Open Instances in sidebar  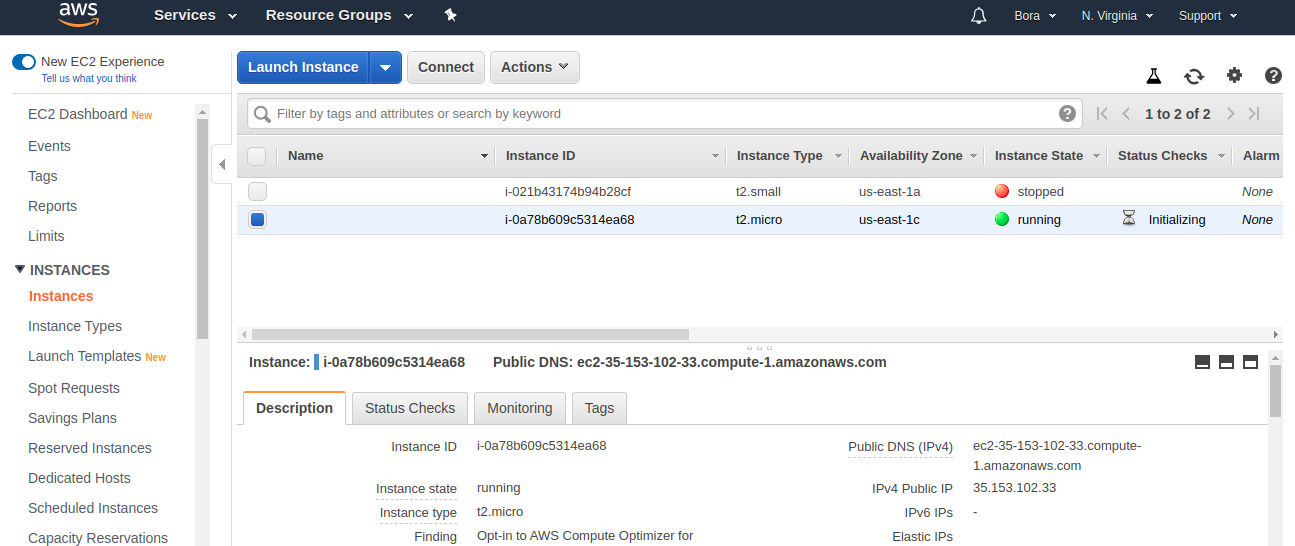click(61, 296)
